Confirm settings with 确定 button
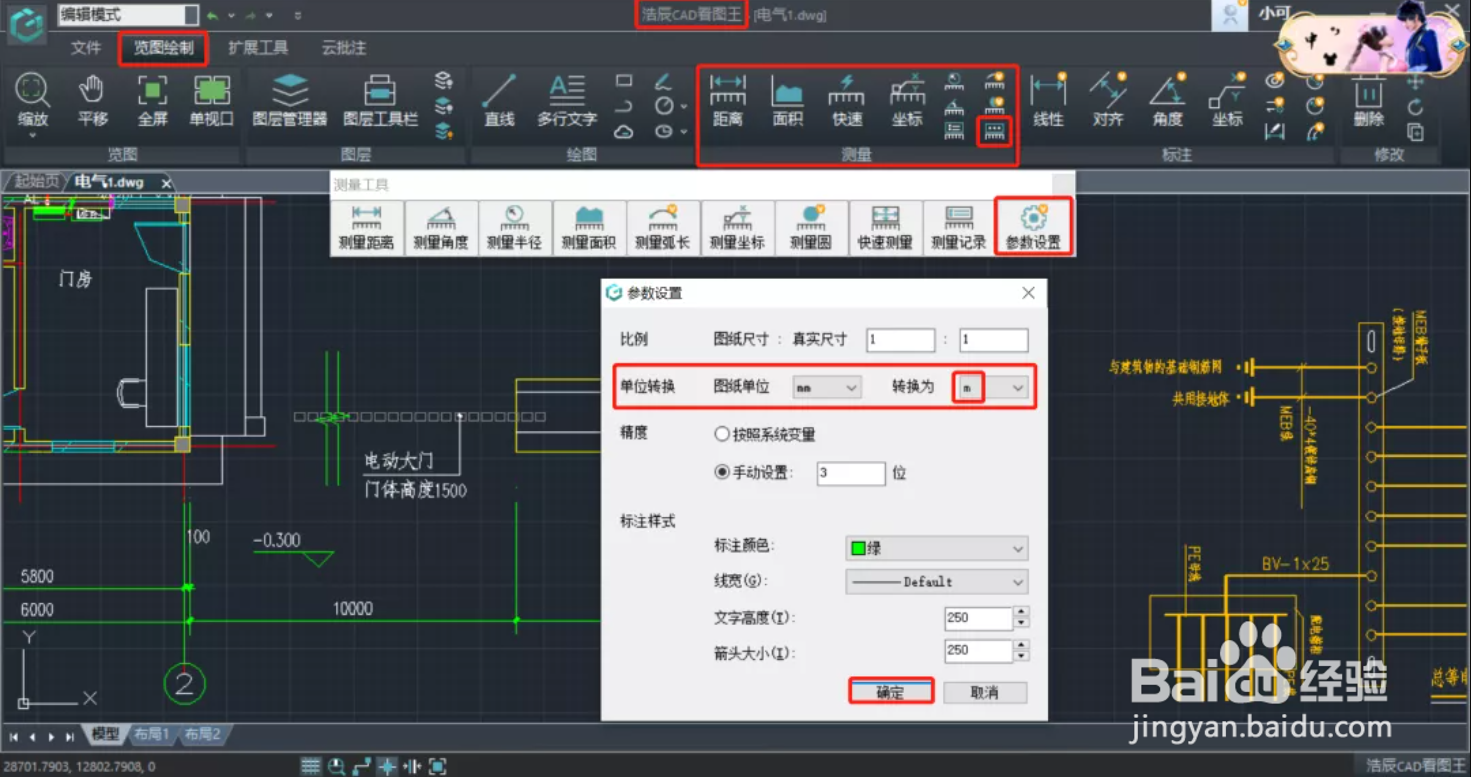Screen dimensions: 1471x777 pos(890,692)
